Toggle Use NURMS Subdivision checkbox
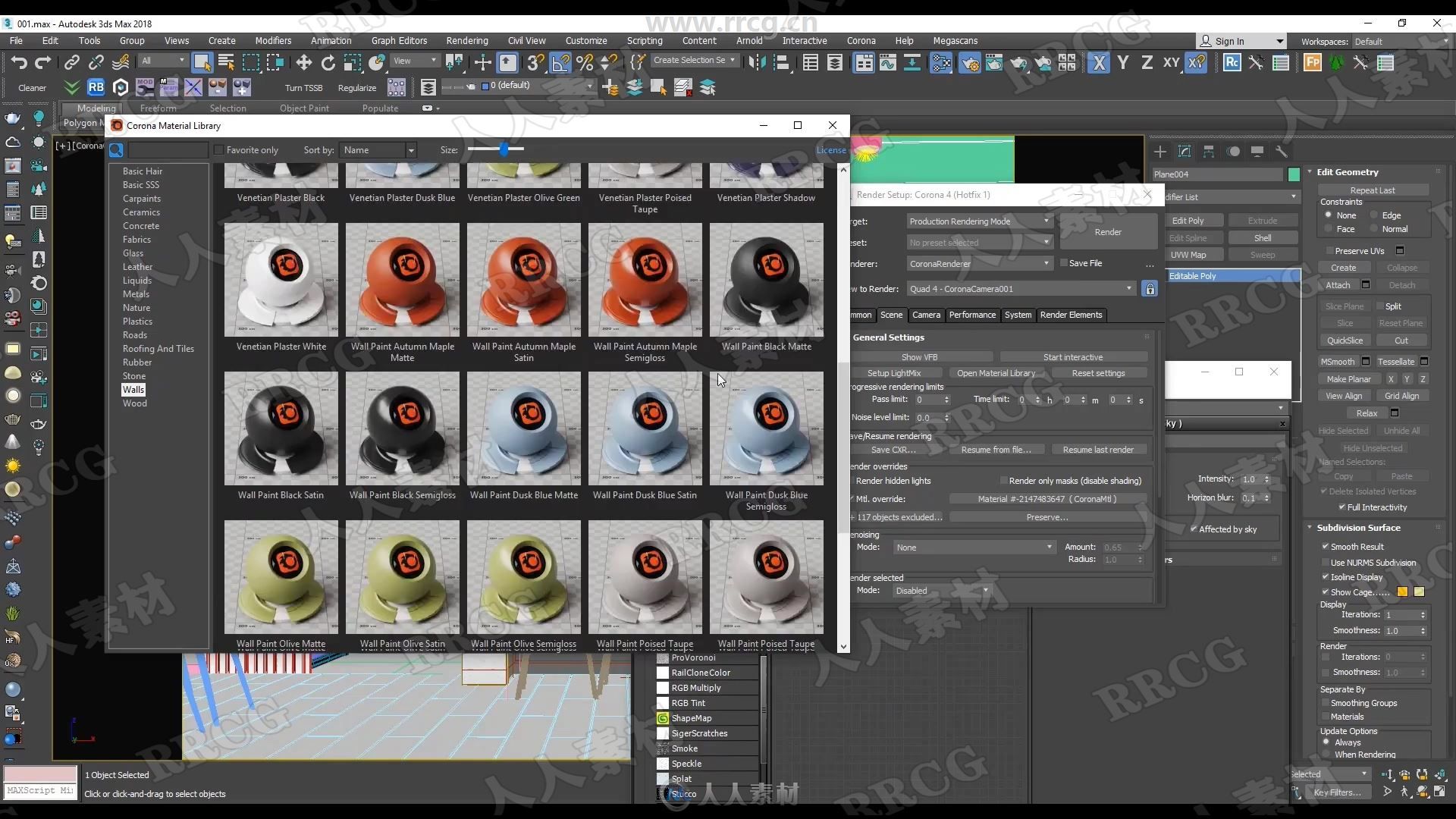1456x819 pixels. pos(1325,563)
